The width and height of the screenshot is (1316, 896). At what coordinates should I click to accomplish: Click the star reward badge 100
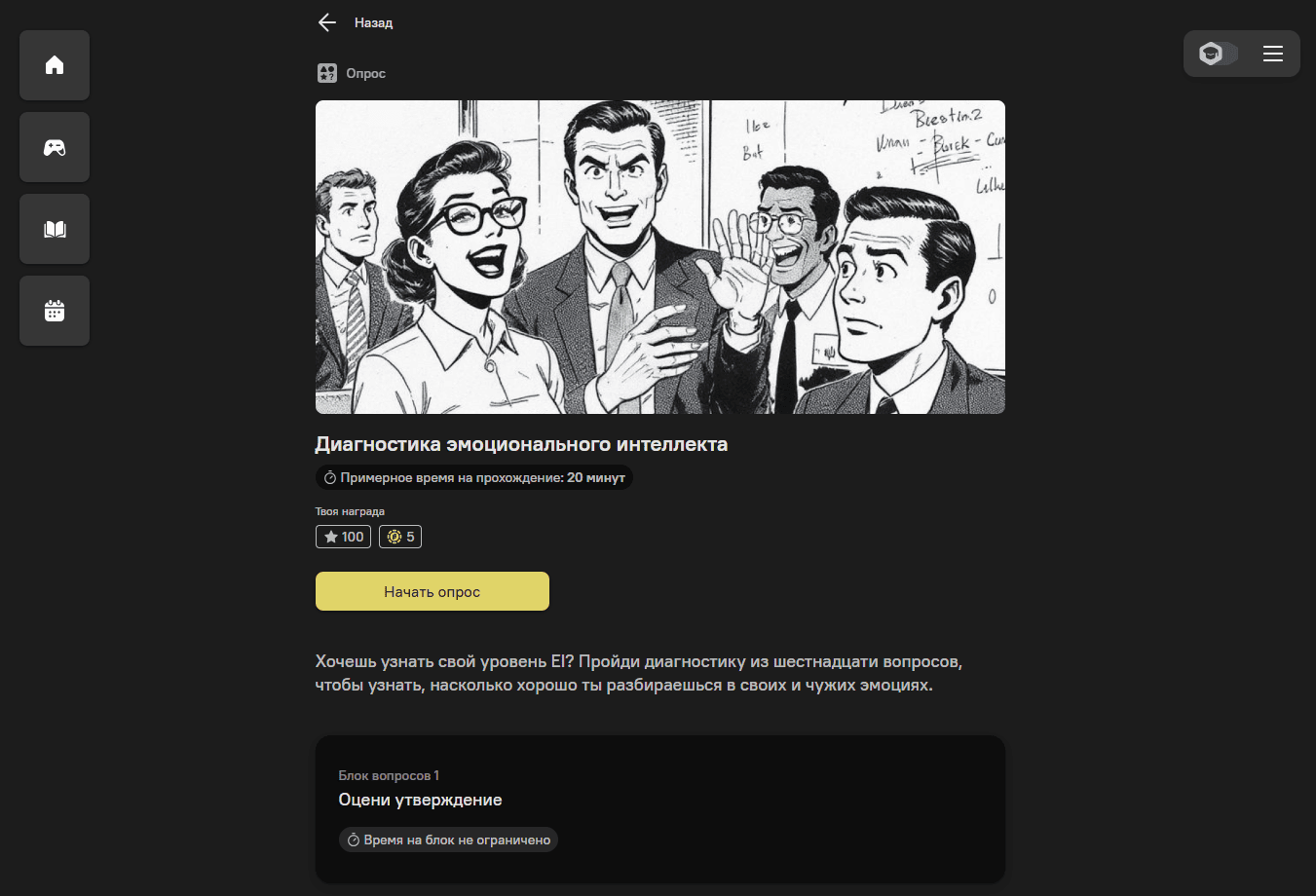tap(343, 537)
